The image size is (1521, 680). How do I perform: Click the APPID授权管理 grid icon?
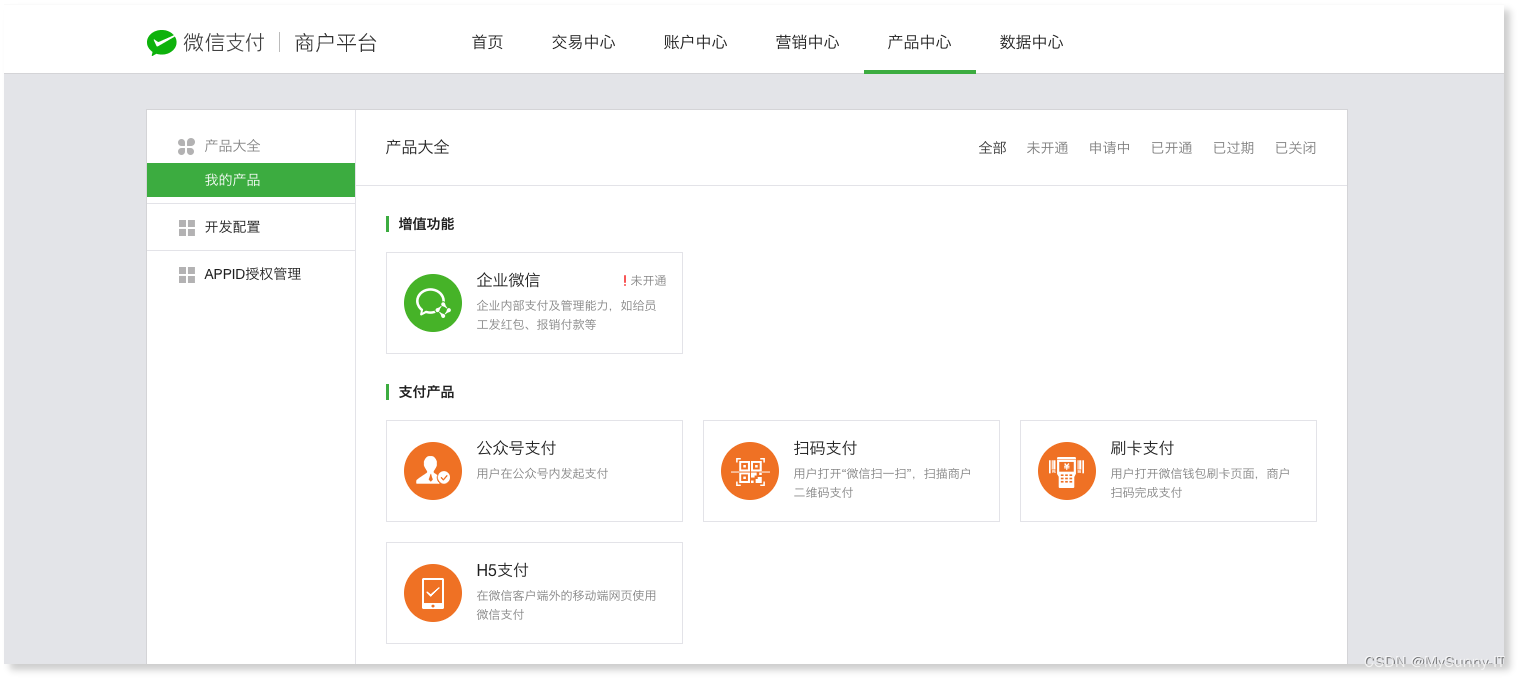tap(187, 274)
